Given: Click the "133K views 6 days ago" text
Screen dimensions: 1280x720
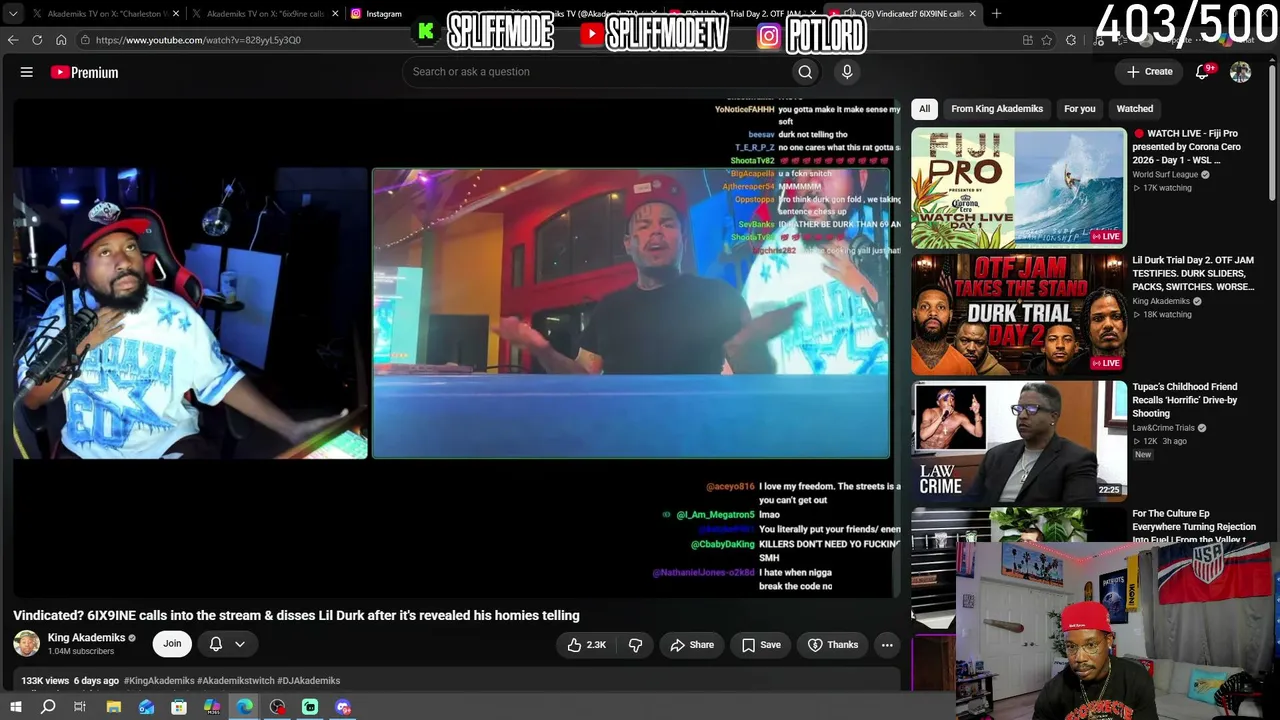Looking at the screenshot, I should tap(70, 681).
